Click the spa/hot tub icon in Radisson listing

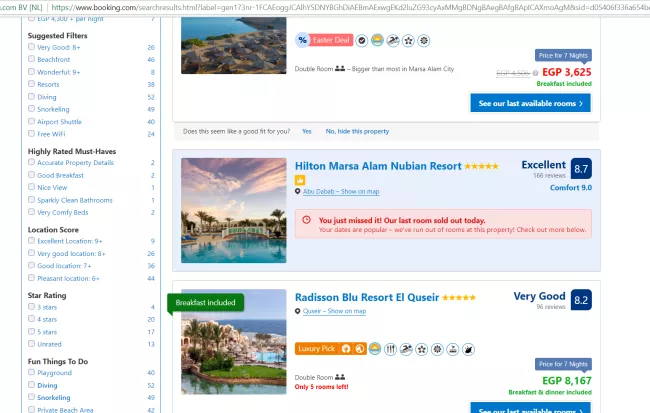coord(453,349)
